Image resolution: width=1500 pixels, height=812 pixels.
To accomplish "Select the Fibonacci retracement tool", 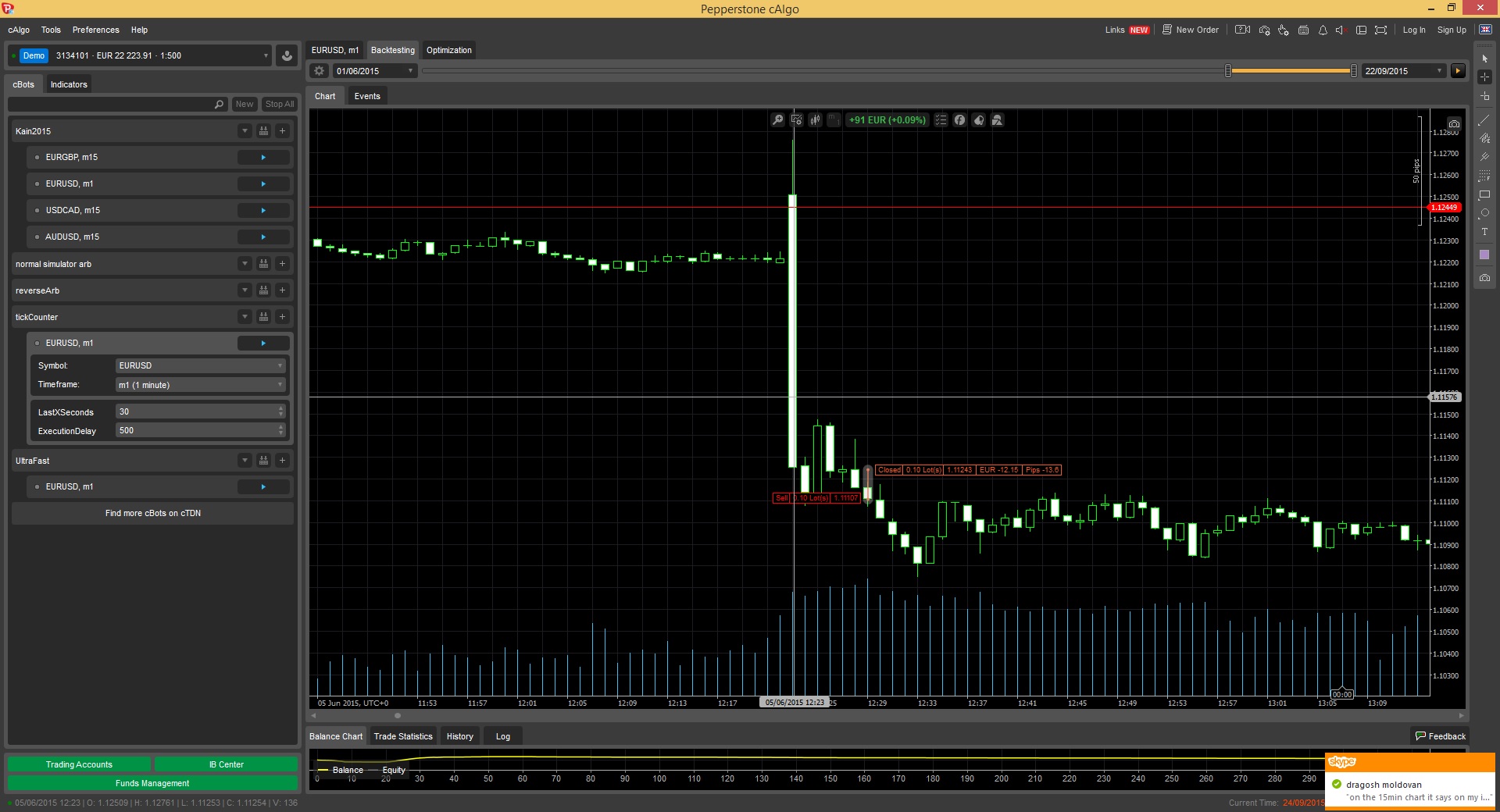I will [x=1484, y=176].
